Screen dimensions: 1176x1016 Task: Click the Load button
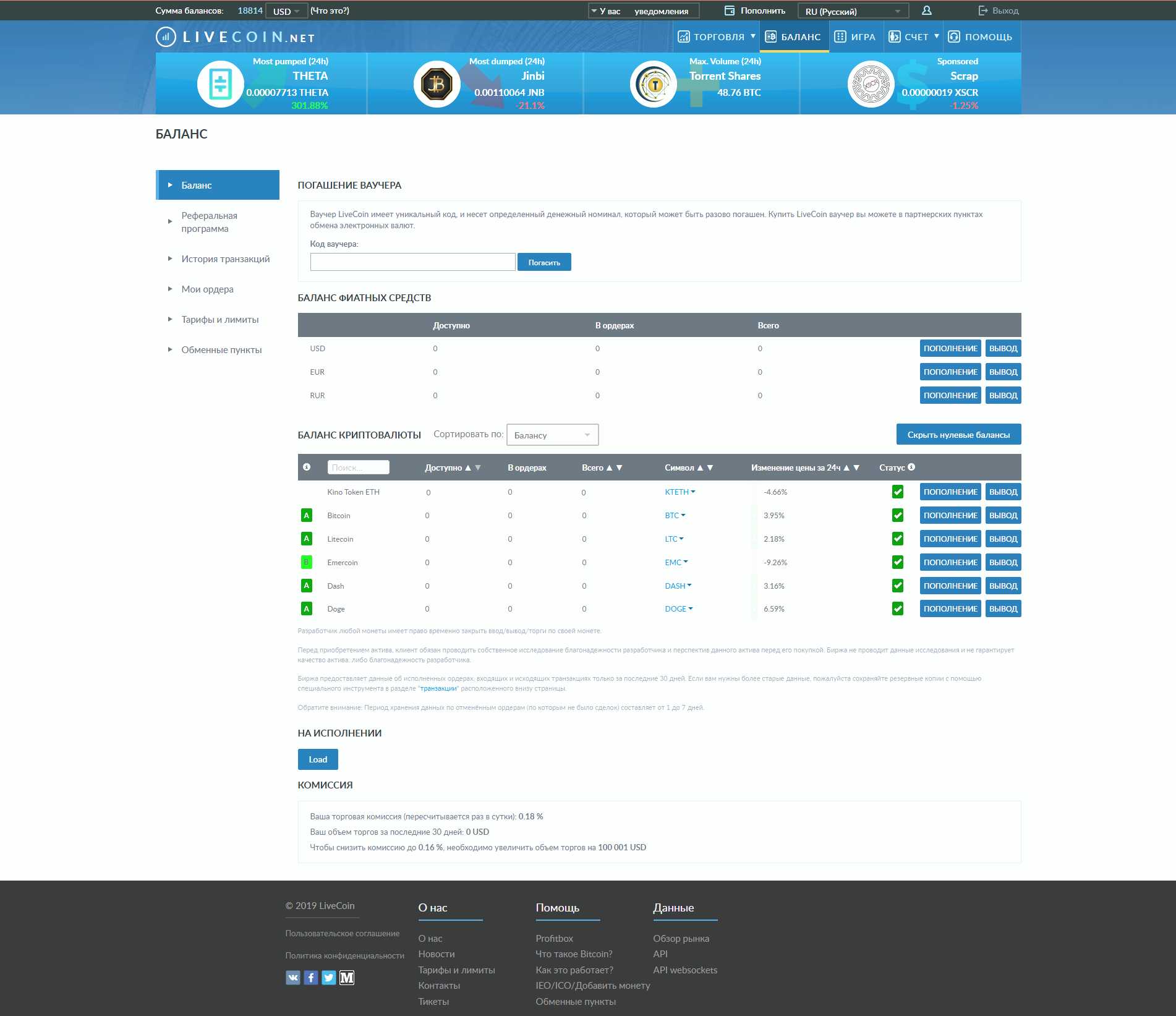click(318, 759)
